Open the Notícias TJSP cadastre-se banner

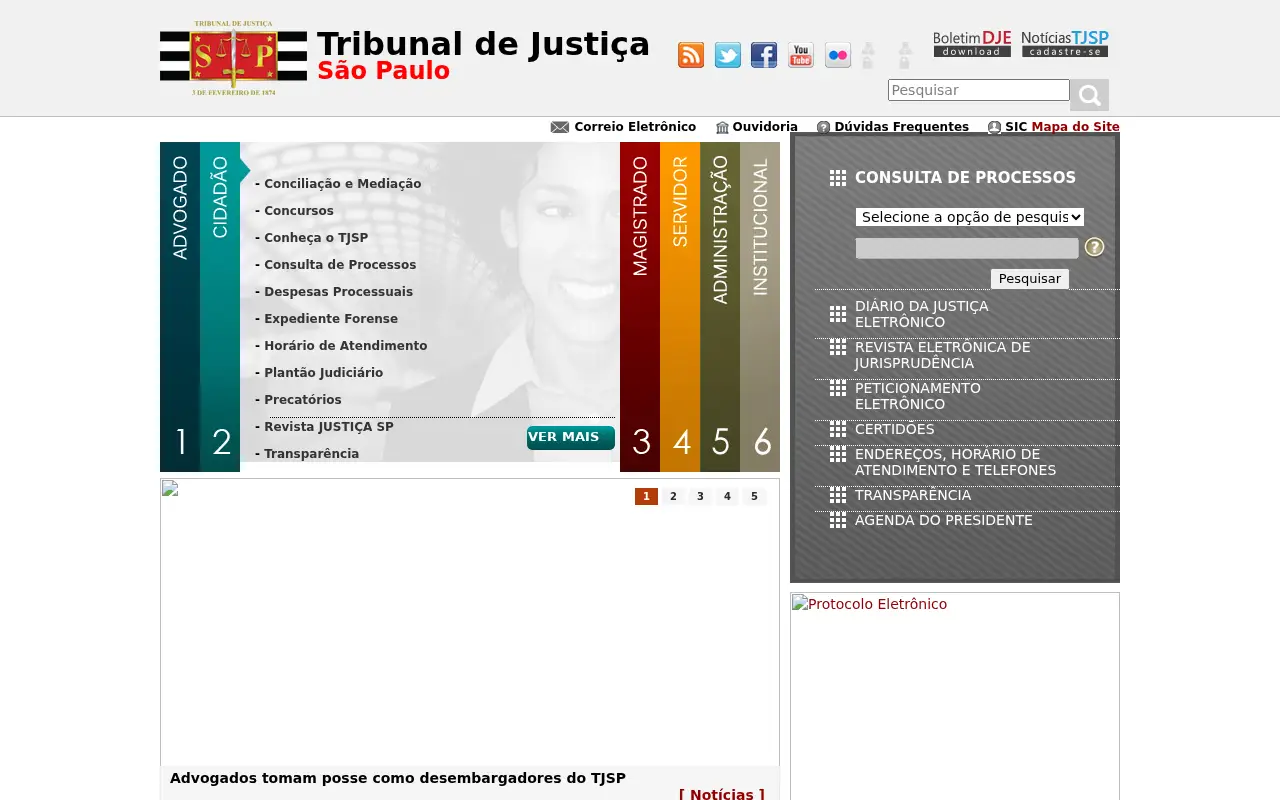coord(1065,44)
